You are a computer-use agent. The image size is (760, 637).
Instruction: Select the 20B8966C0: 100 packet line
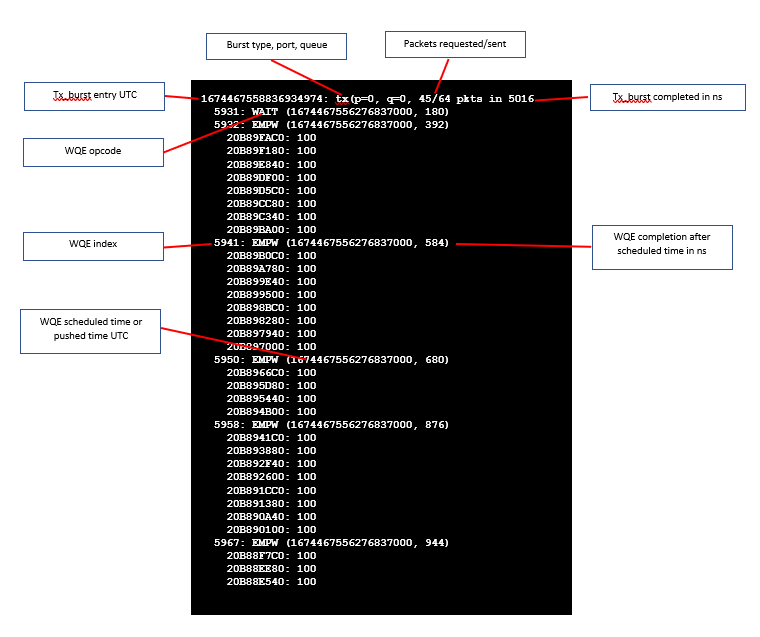[x=271, y=372]
